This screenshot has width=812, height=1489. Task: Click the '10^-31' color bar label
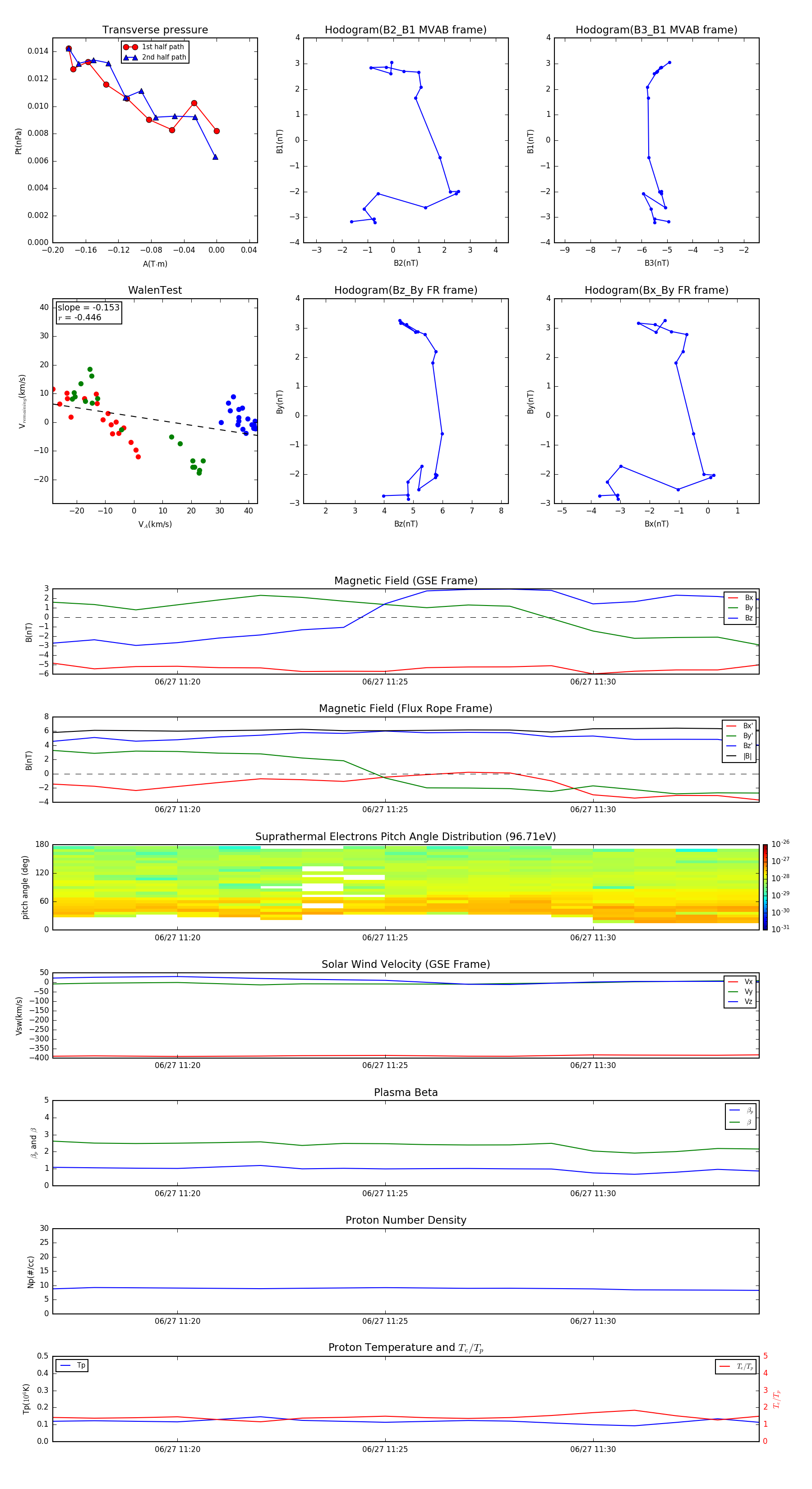click(780, 929)
